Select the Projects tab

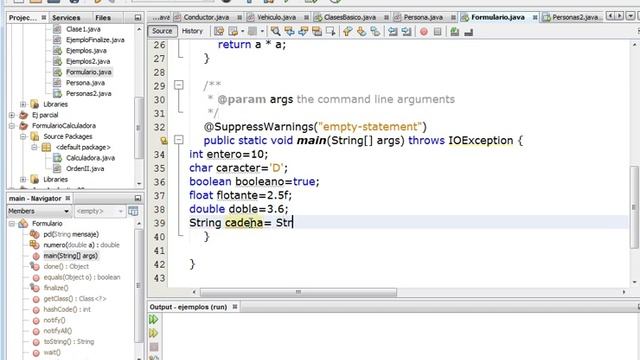point(22,18)
